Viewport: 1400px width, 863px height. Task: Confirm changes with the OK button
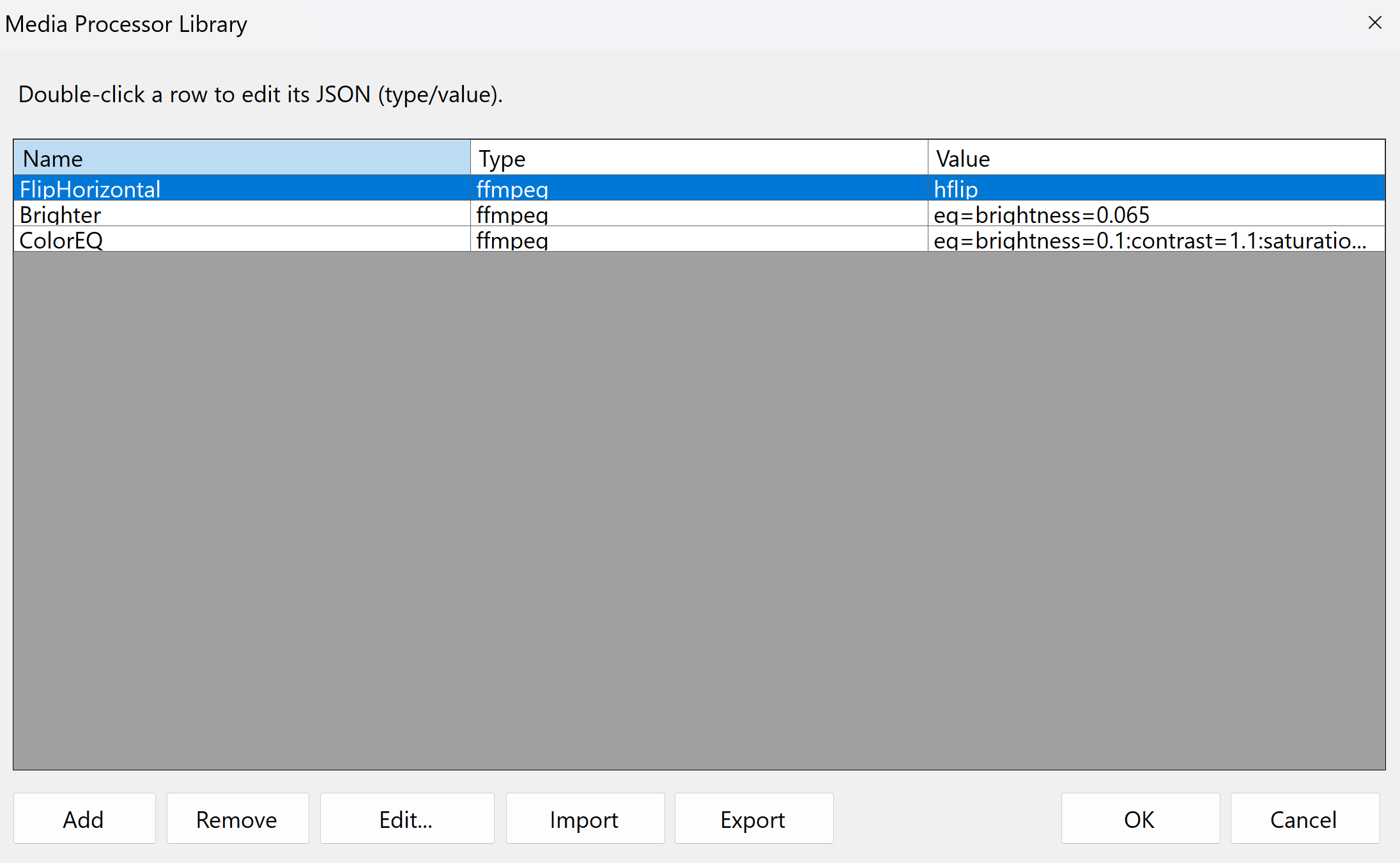tap(1140, 819)
